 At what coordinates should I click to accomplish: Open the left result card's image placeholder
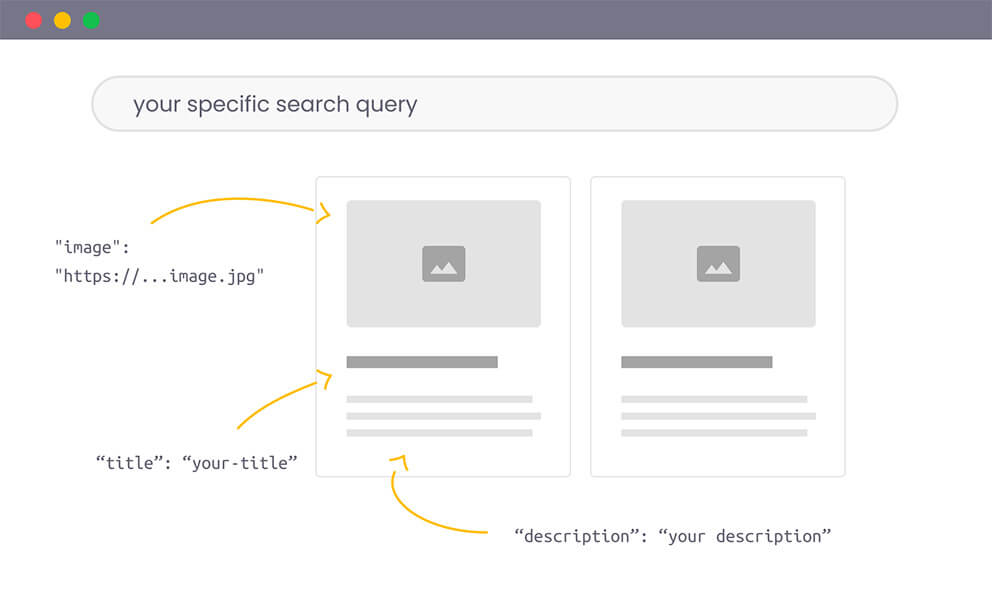[443, 263]
